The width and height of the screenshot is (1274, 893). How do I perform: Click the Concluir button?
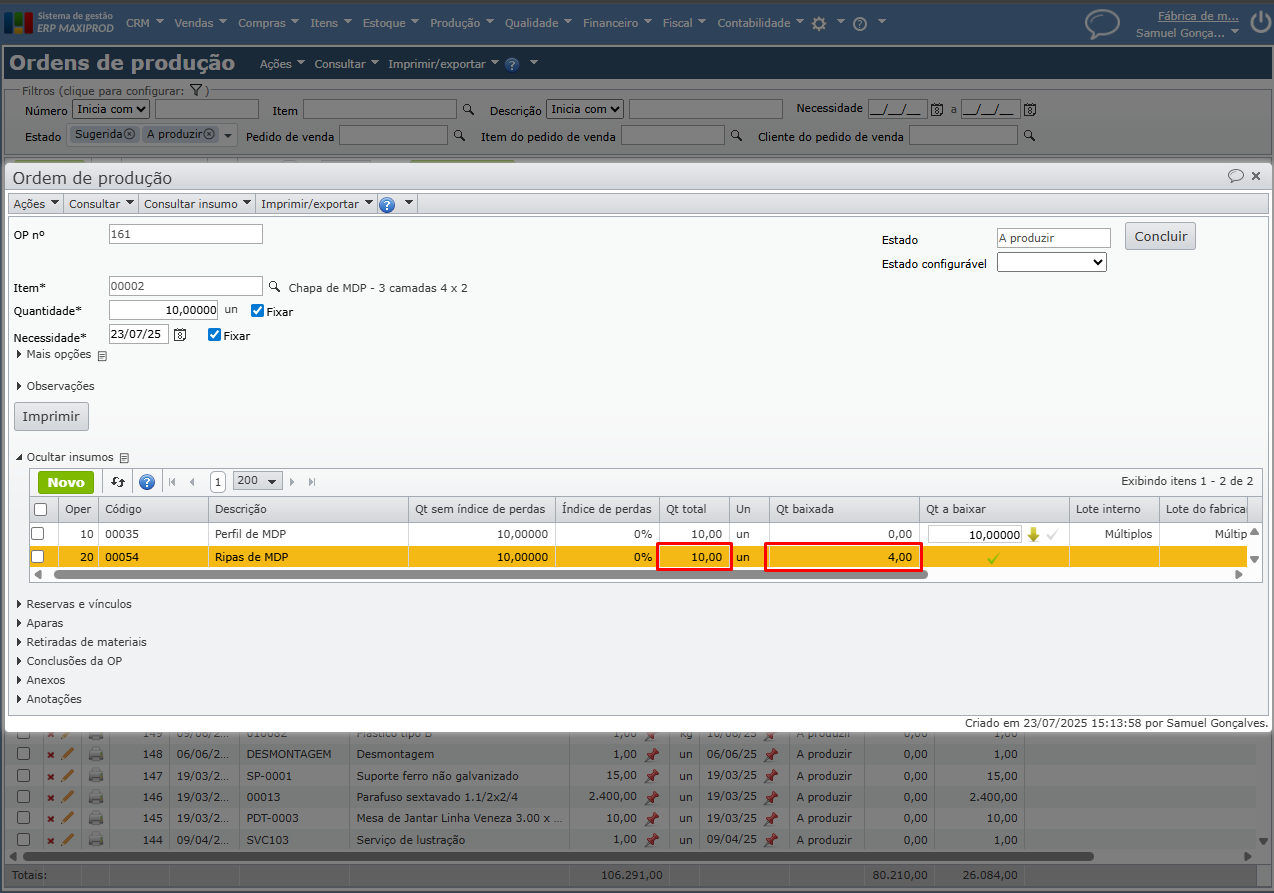[1160, 237]
